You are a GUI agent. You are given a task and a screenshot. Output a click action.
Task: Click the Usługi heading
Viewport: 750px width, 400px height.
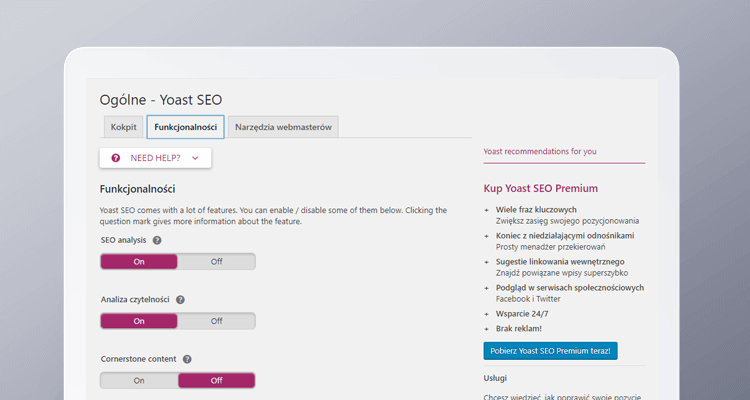495,378
